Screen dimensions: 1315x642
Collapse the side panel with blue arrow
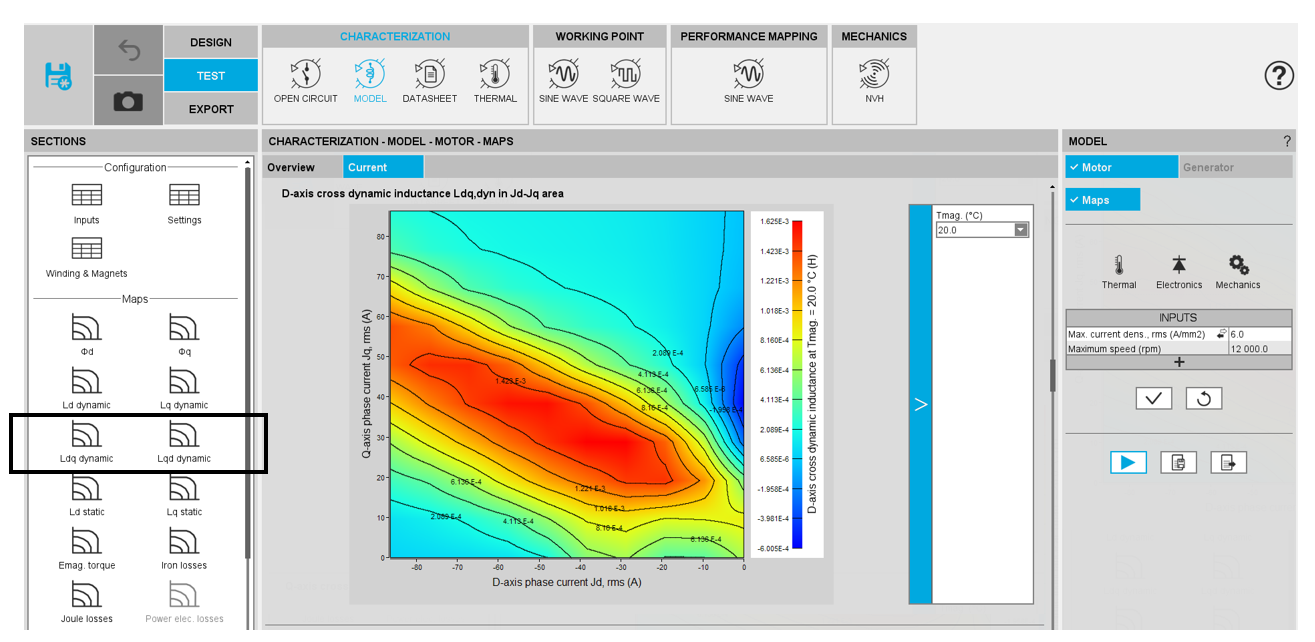(920, 404)
